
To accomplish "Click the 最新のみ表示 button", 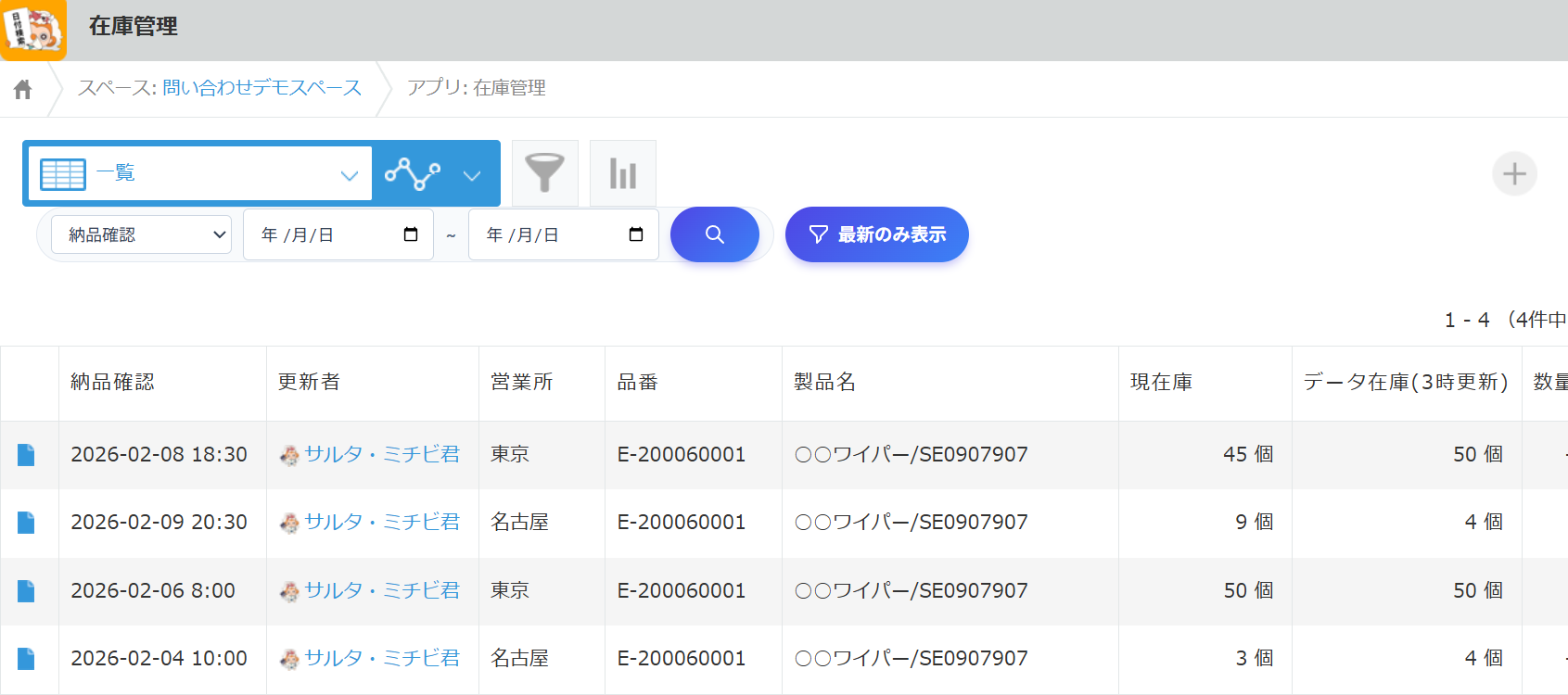I will pos(877,234).
